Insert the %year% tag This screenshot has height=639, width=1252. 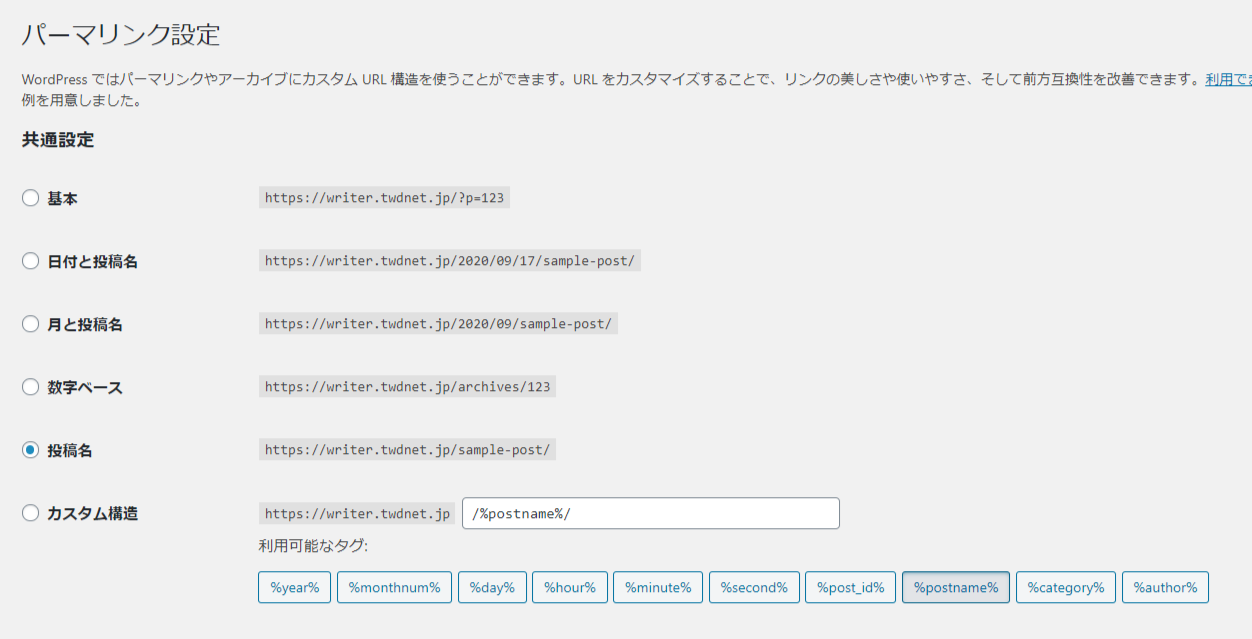294,587
